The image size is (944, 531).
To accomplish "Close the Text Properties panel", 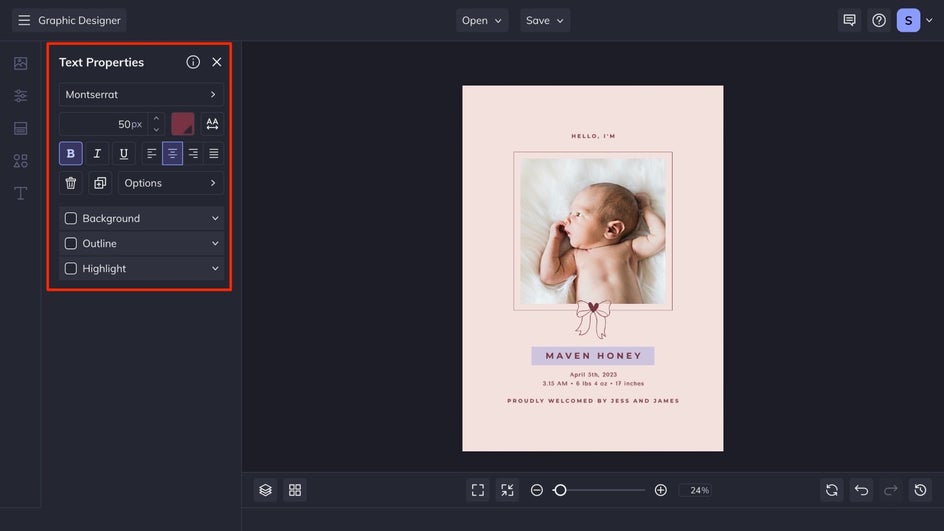I will (x=217, y=62).
